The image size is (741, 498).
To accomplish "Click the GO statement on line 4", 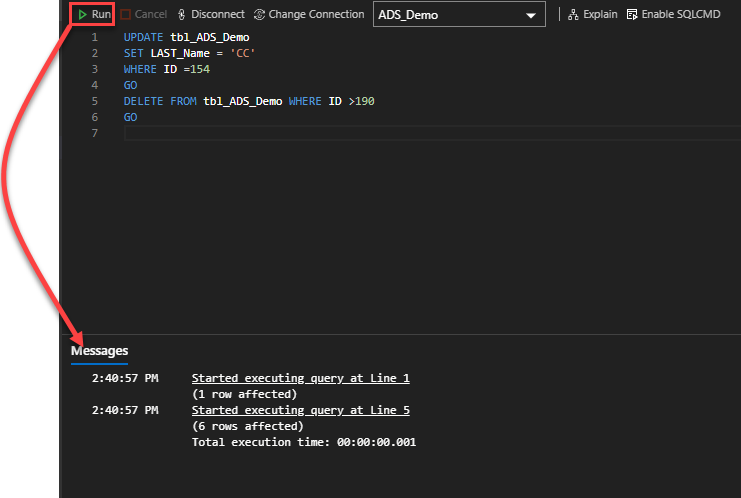I will (x=130, y=85).
